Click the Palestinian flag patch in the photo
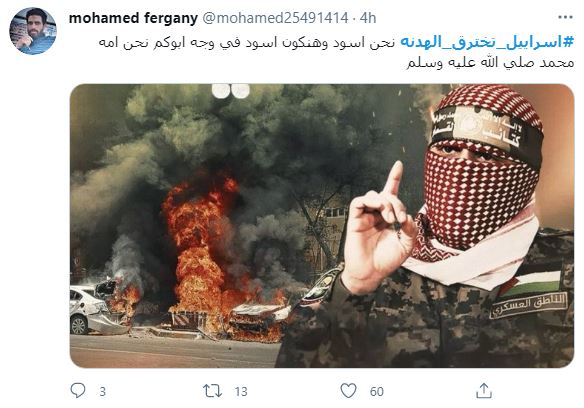Screen dimensions: 584x408 [x=533, y=282]
